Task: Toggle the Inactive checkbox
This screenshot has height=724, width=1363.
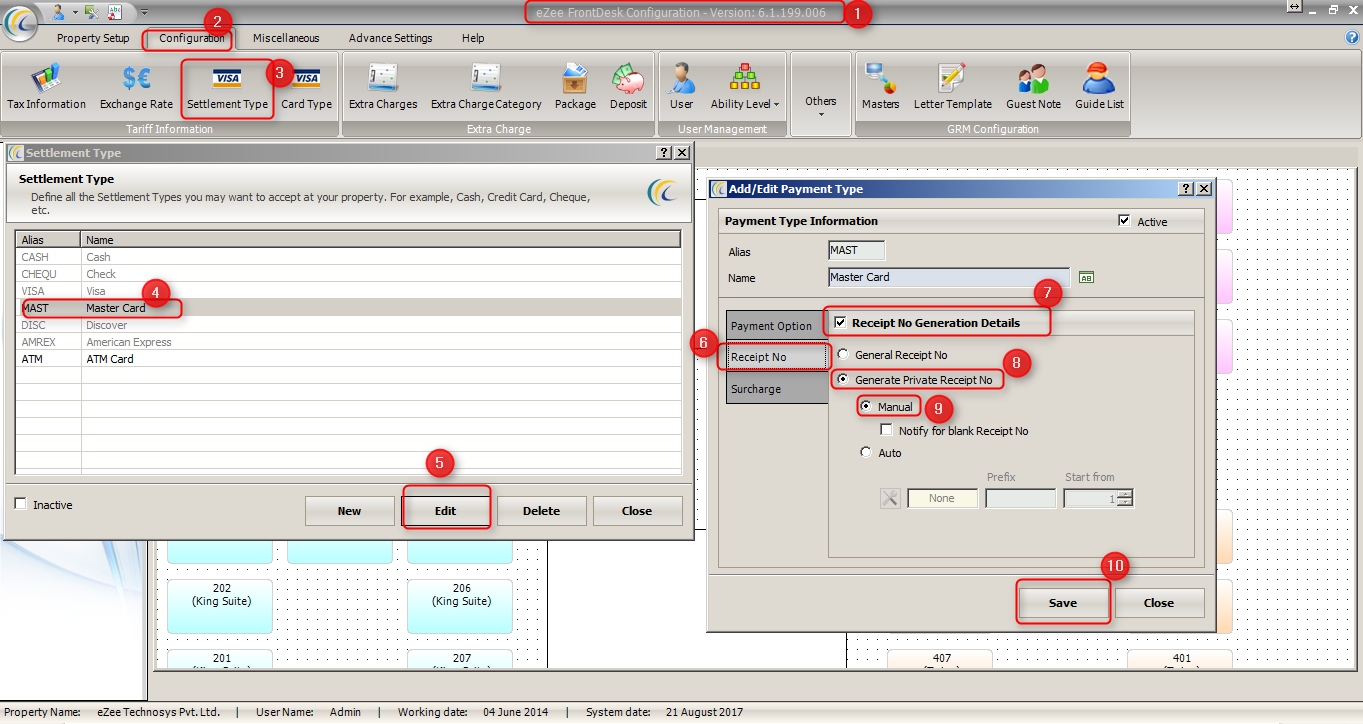Action: 21,504
